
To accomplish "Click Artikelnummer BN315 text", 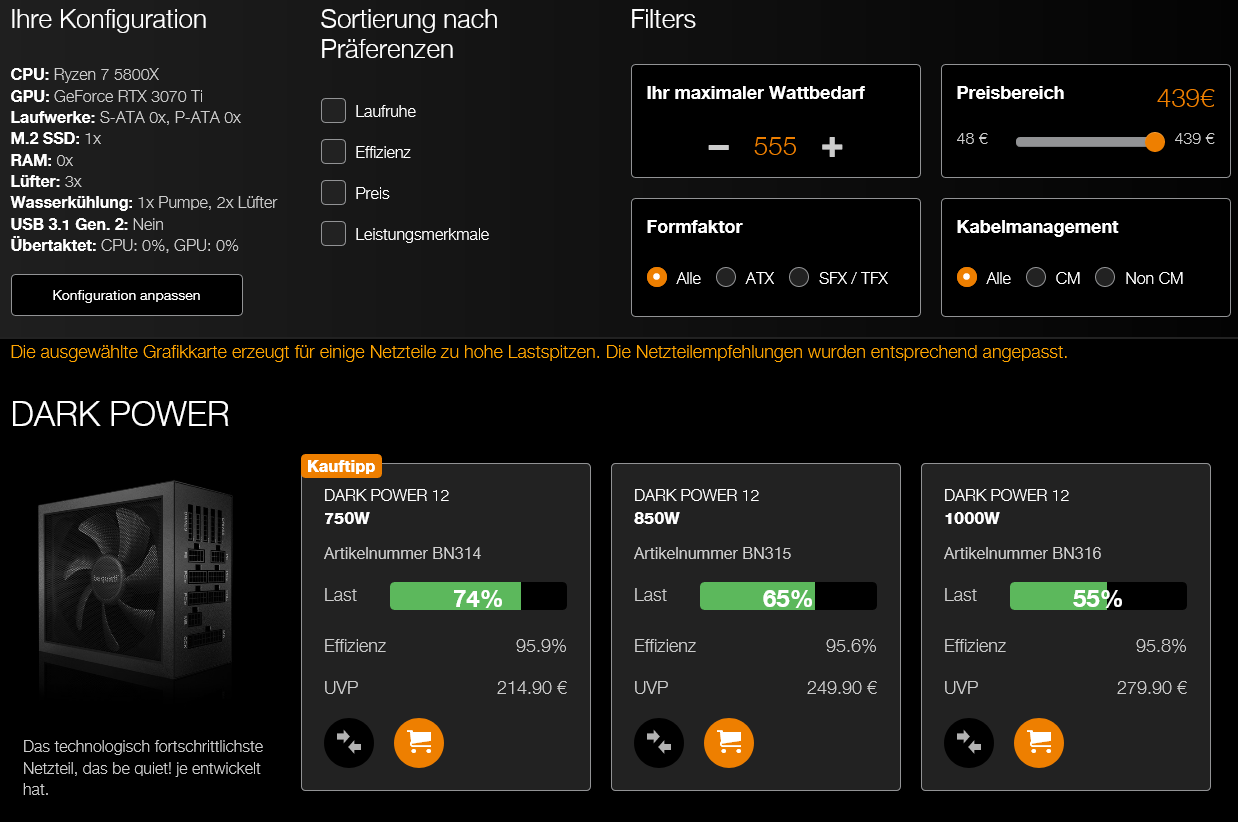I will [713, 553].
